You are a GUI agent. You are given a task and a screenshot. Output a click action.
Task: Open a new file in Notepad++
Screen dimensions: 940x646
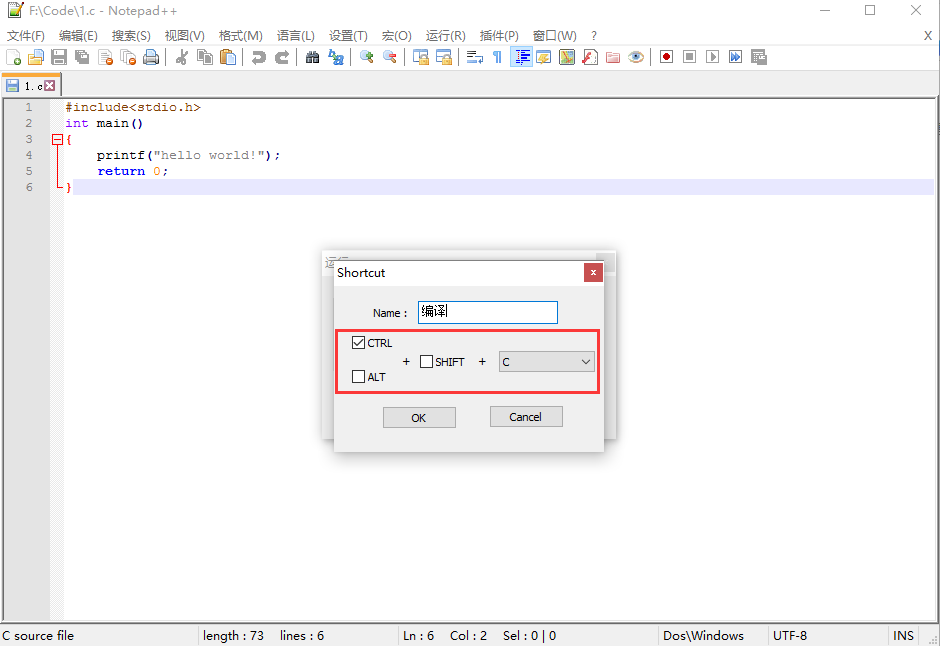coord(13,57)
